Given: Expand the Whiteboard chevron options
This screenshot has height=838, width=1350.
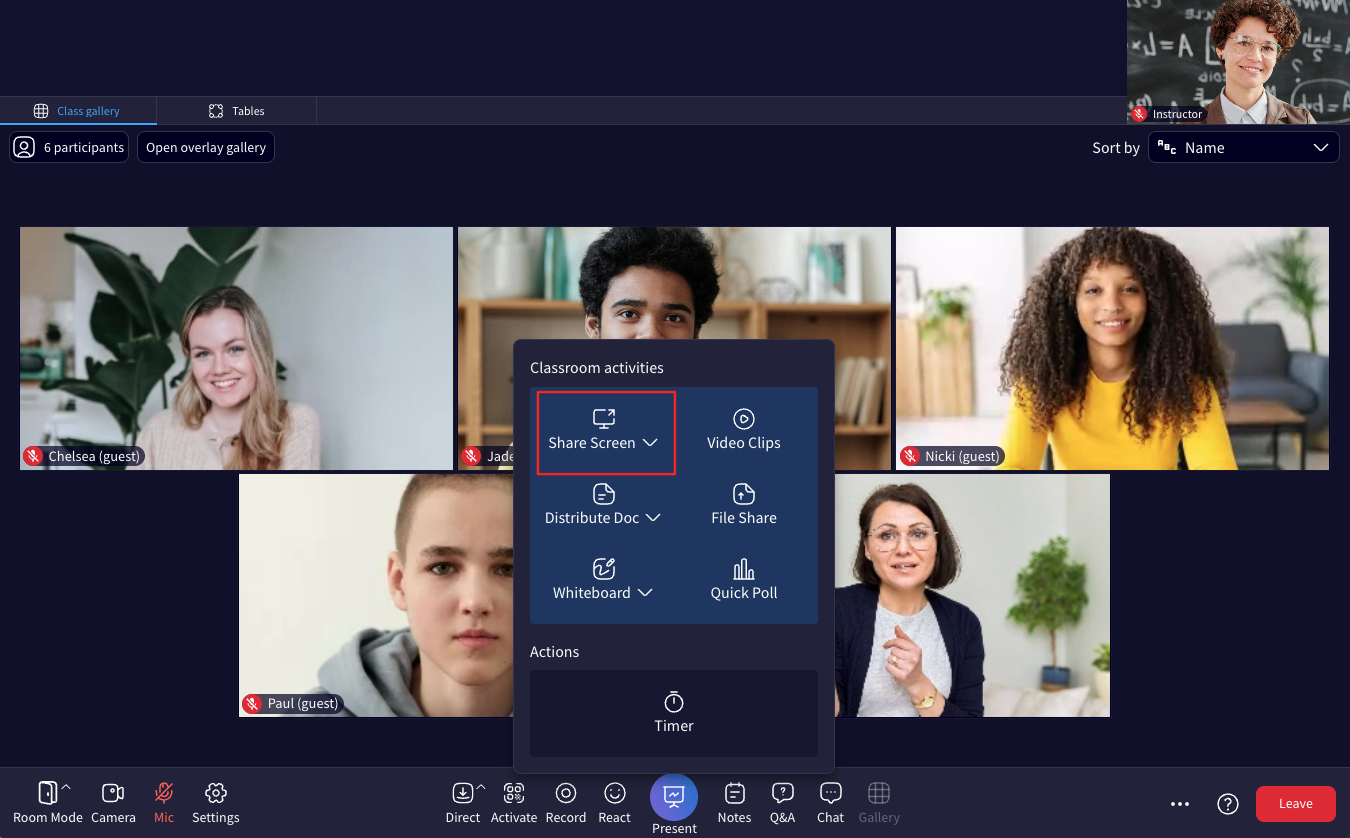Looking at the screenshot, I should 645,593.
